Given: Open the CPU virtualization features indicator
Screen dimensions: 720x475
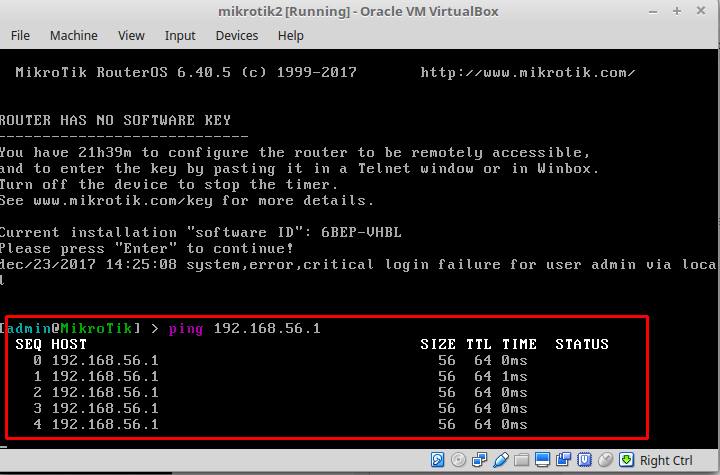Looking at the screenshot, I should [585, 460].
